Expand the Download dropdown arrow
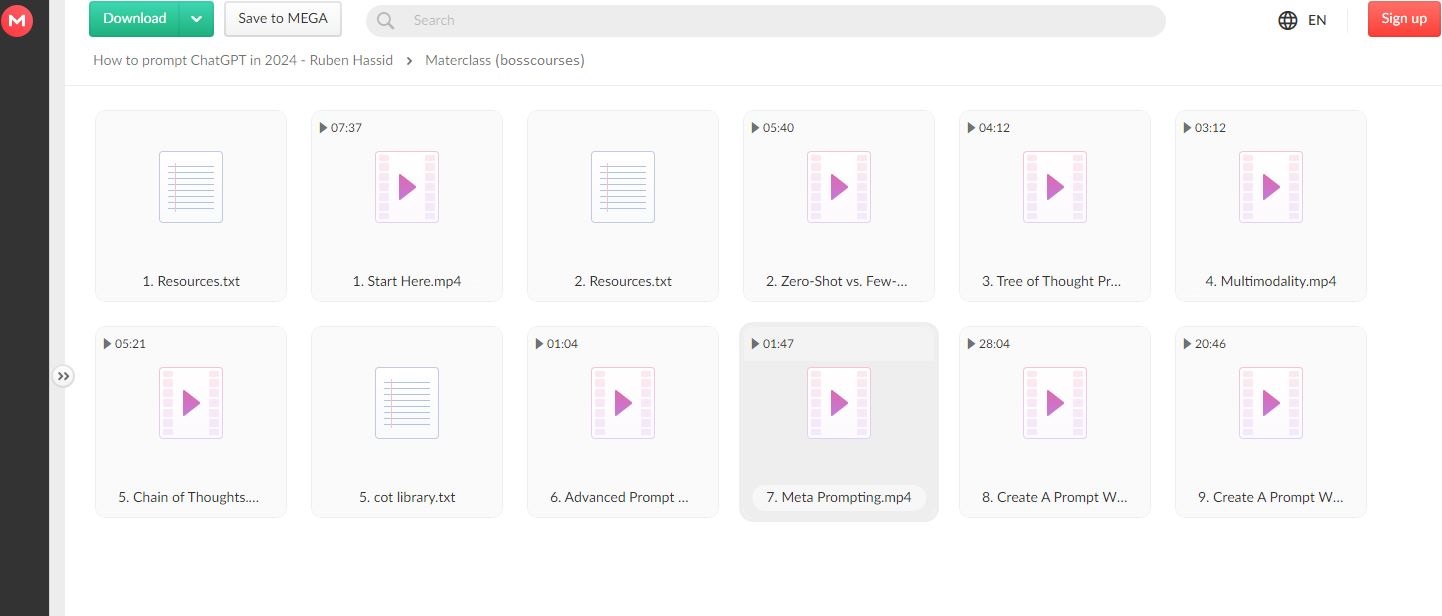 [197, 19]
